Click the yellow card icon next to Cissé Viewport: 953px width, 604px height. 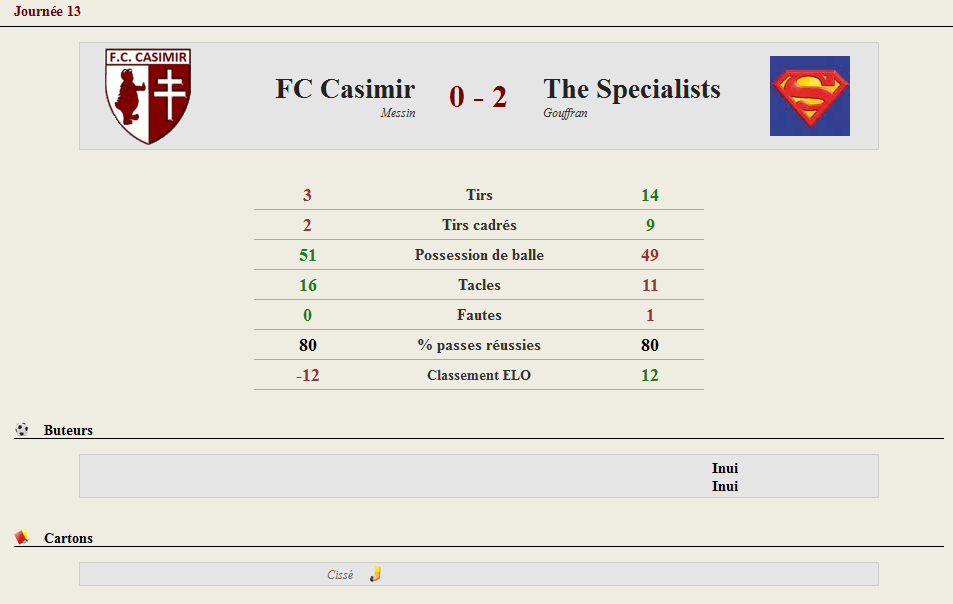375,574
